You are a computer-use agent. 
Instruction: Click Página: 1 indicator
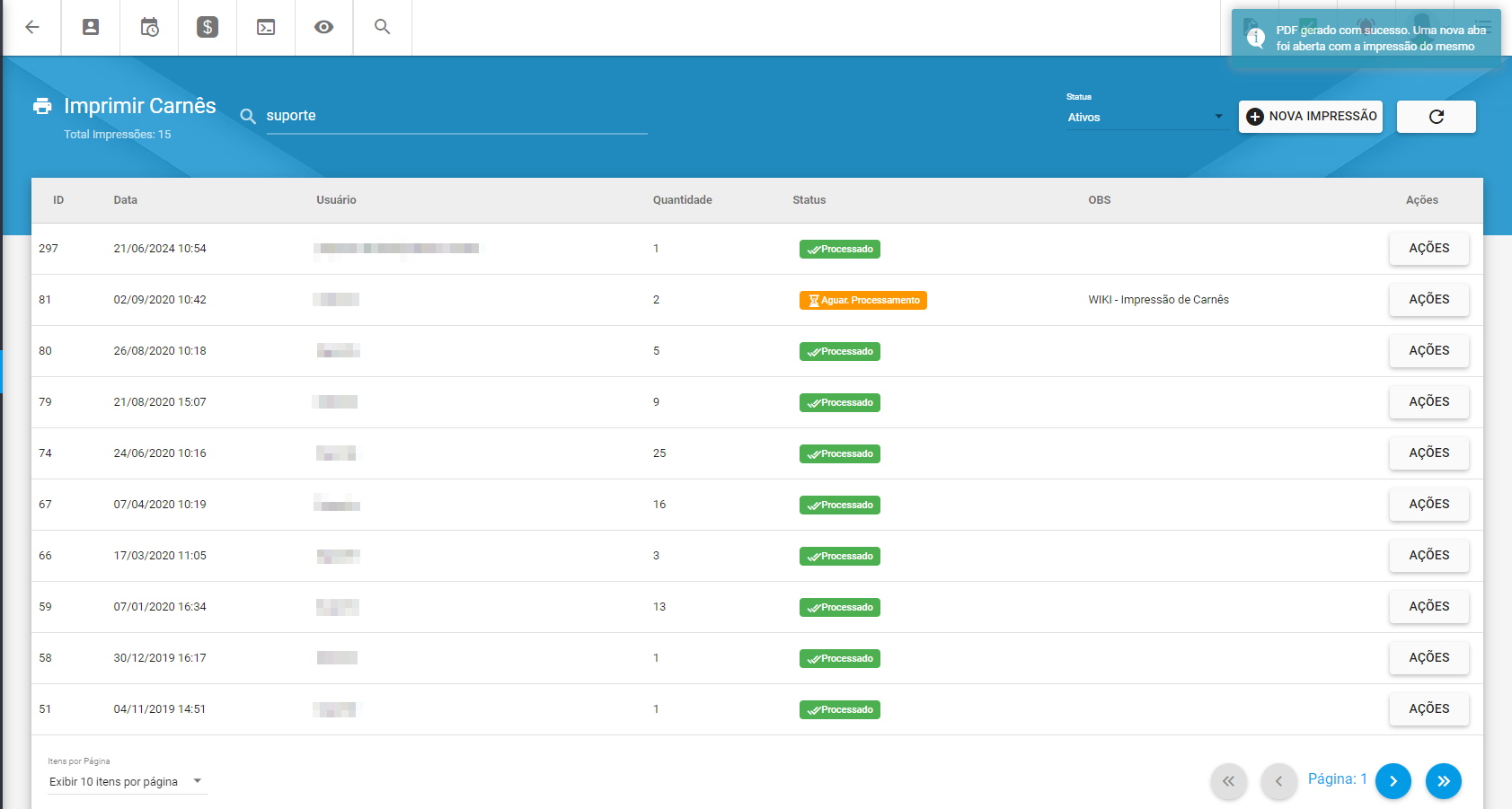click(1337, 779)
